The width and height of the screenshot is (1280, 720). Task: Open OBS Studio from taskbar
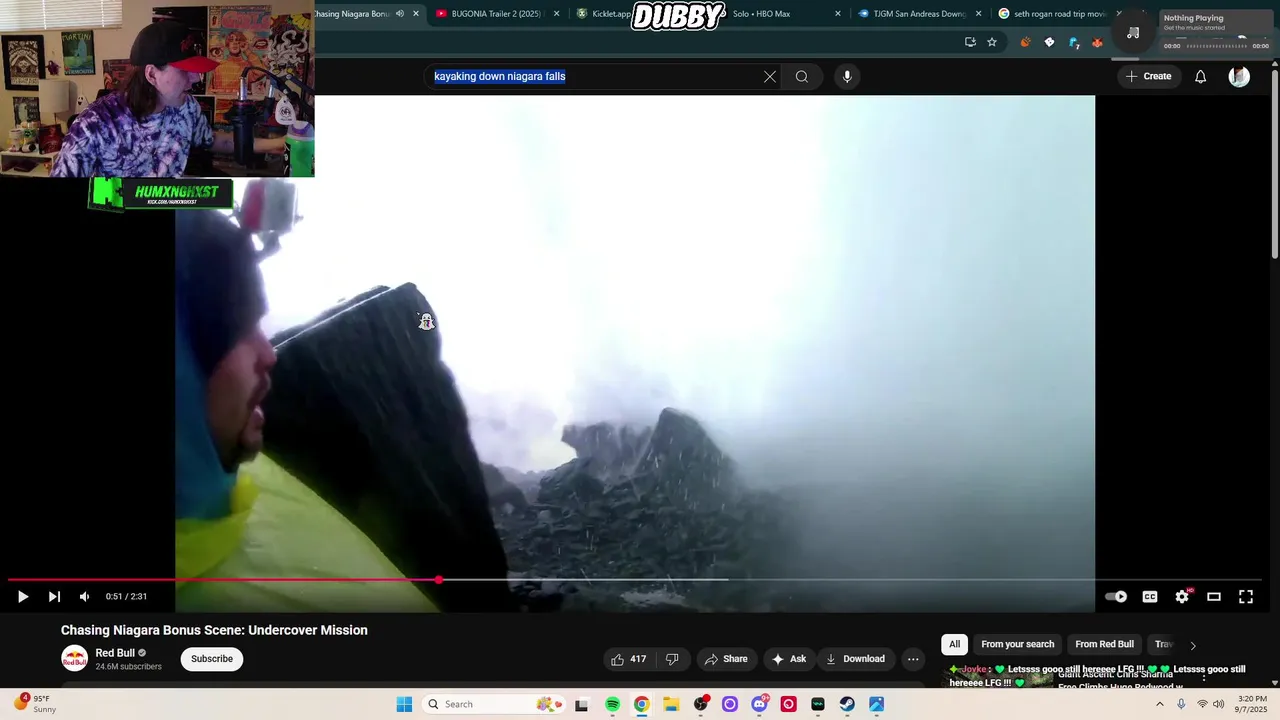tap(700, 704)
